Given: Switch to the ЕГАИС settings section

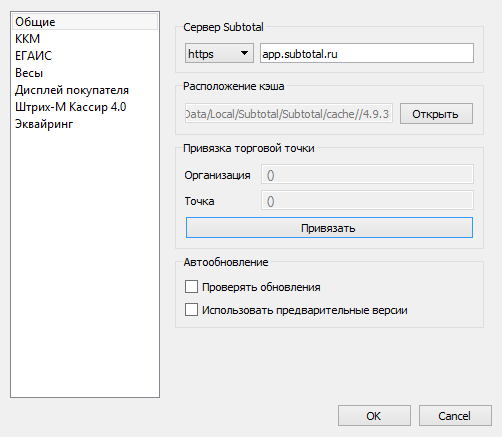Looking at the screenshot, I should pos(85,56).
